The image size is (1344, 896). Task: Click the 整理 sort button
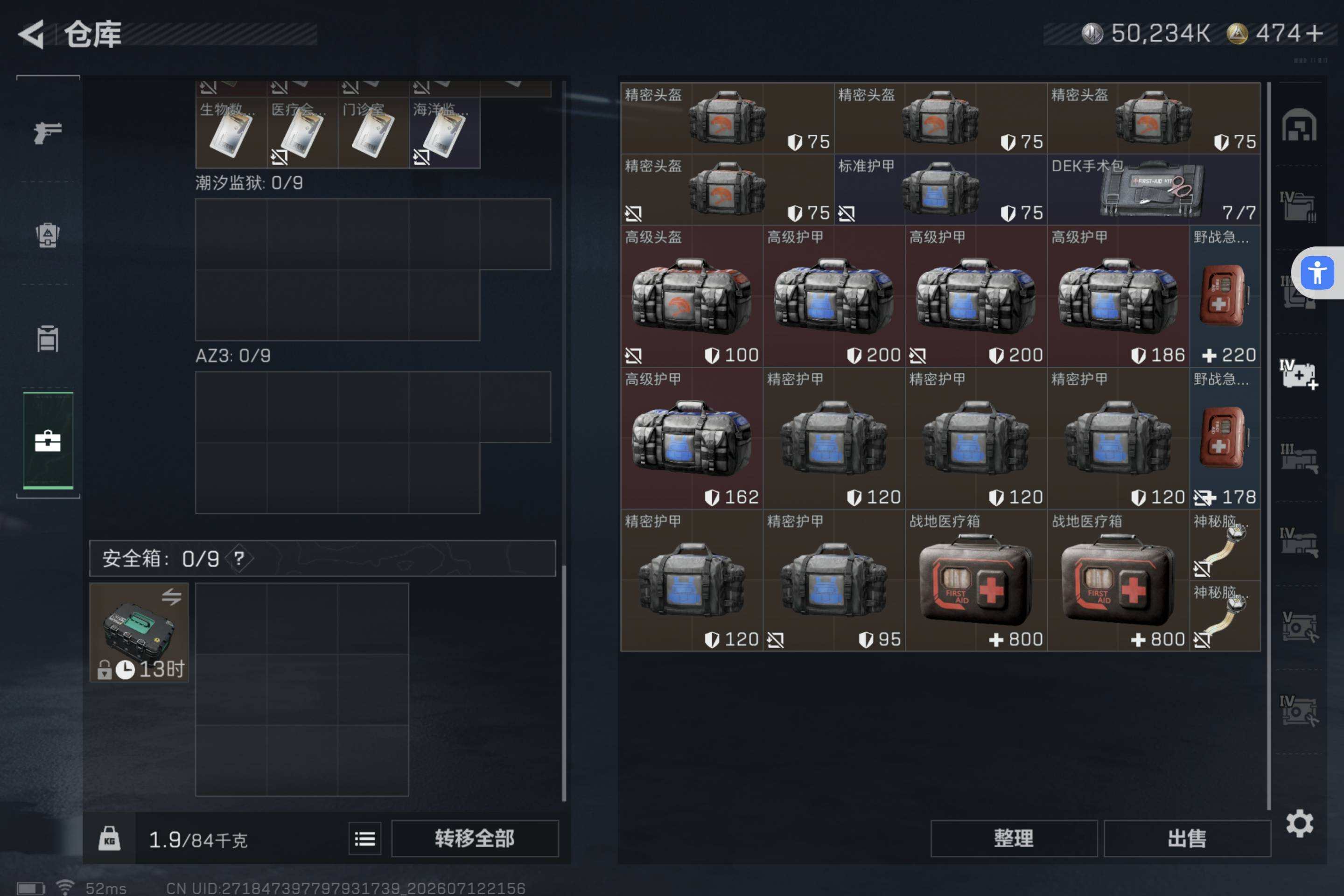tap(1014, 838)
